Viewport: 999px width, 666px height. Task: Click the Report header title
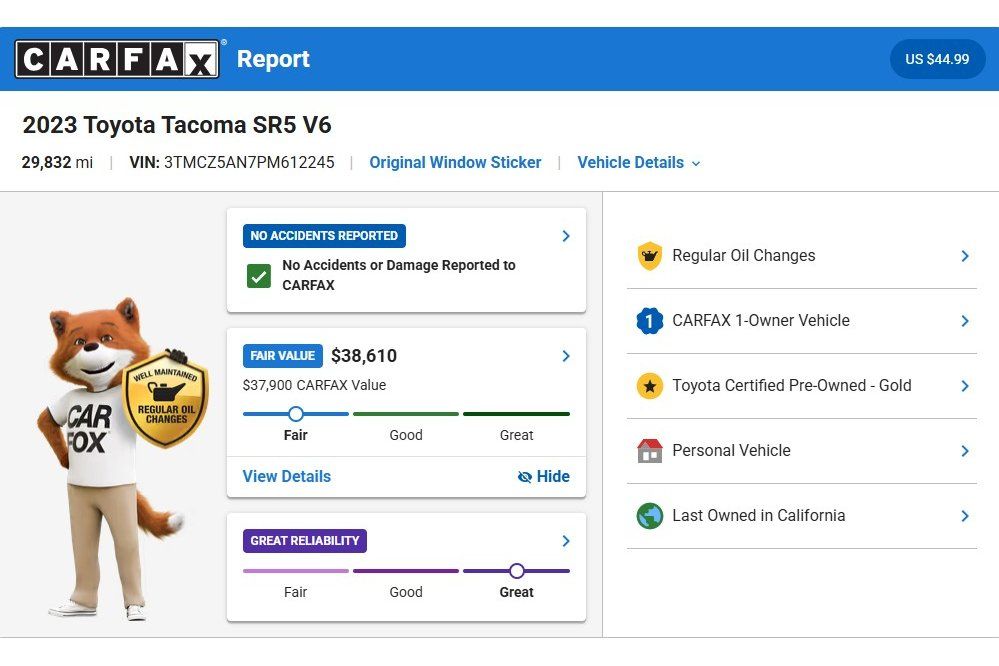273,59
